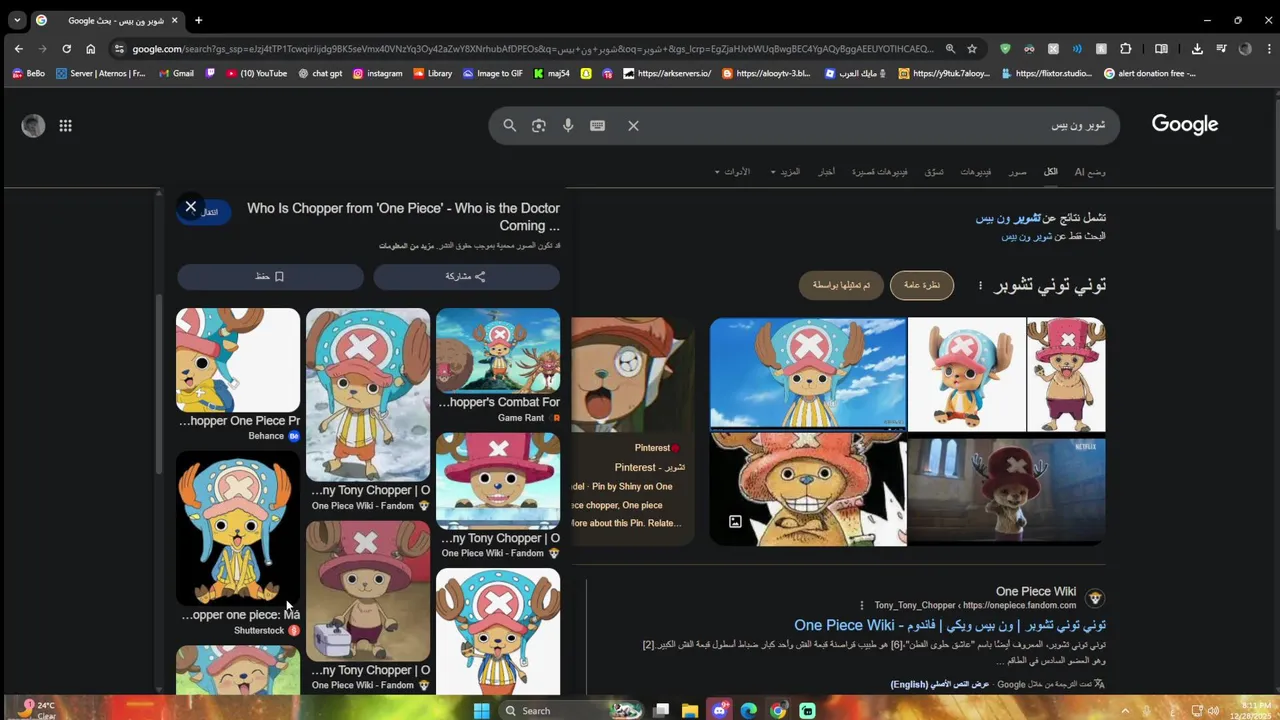Open Microsoft Edge from the taskbar
This screenshot has height=720, width=1280.
[x=749, y=711]
